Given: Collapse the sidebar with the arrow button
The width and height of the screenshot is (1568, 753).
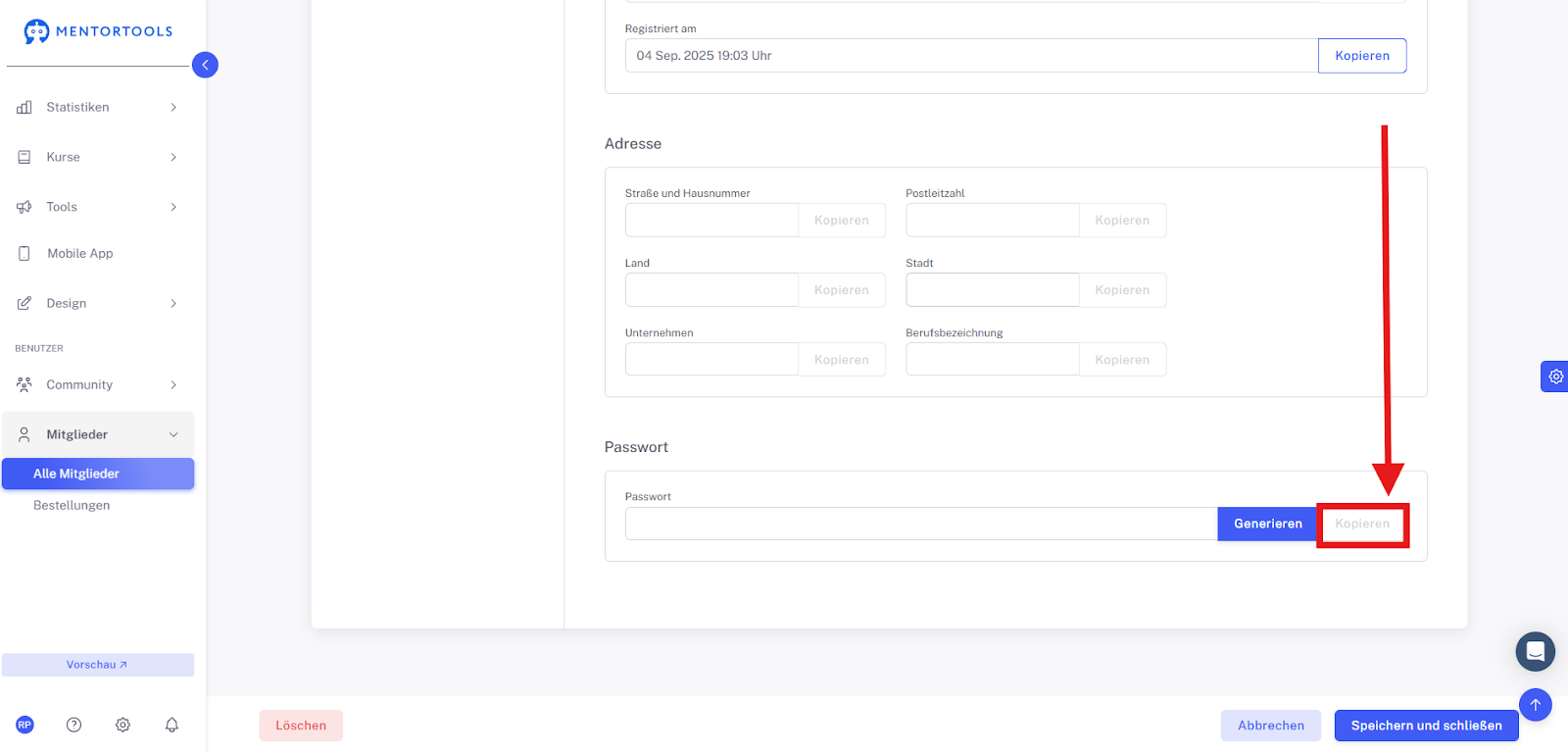Looking at the screenshot, I should coord(205,65).
